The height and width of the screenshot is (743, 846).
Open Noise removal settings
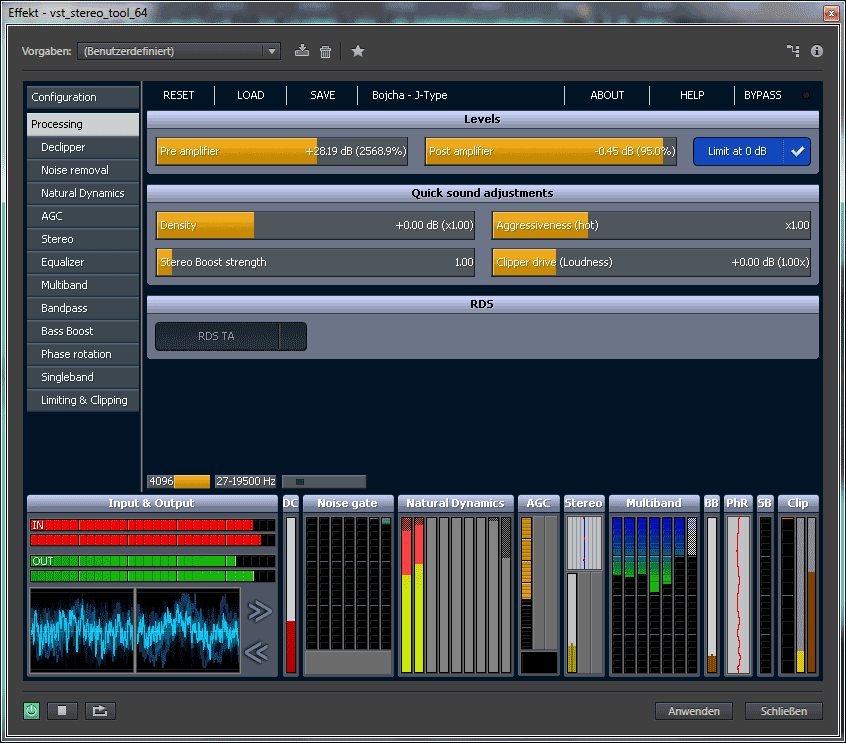pyautogui.click(x=83, y=170)
